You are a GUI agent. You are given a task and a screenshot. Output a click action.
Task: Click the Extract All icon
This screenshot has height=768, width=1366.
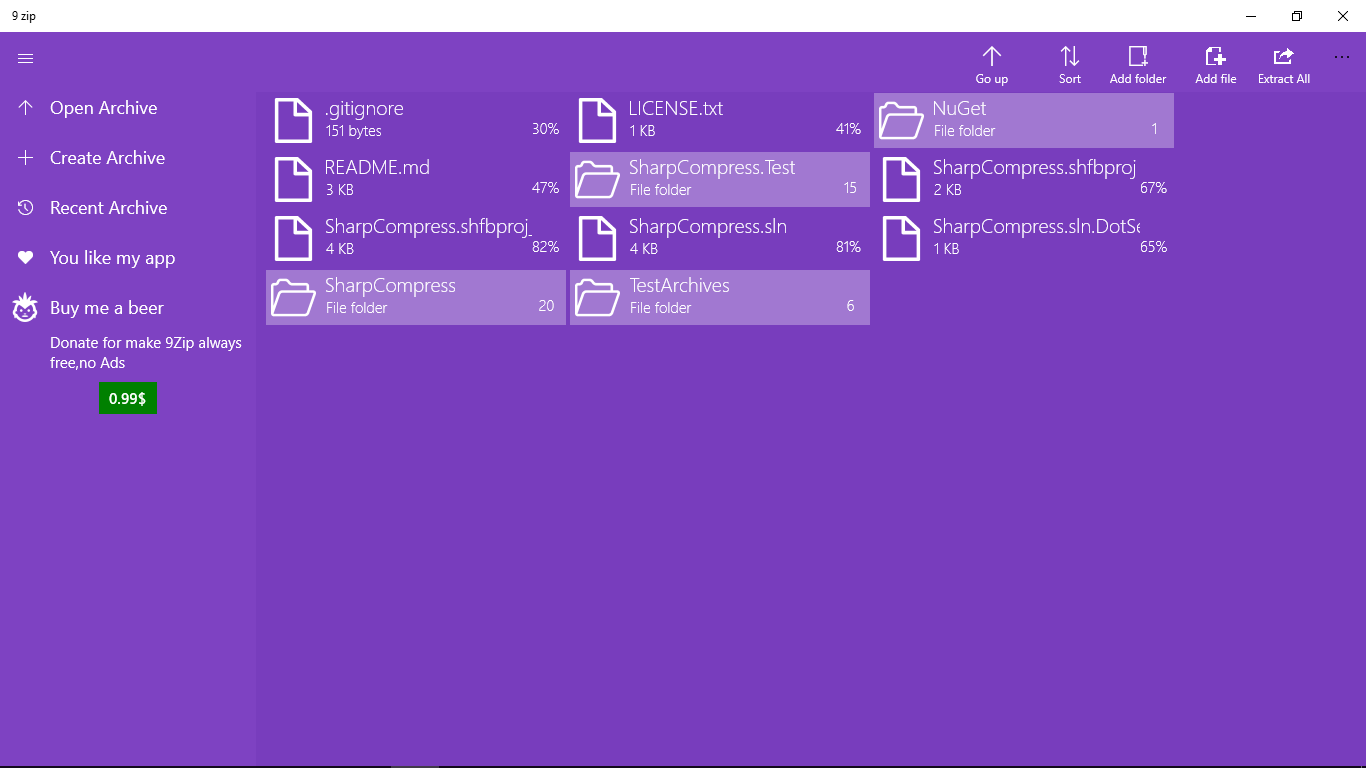(1283, 57)
